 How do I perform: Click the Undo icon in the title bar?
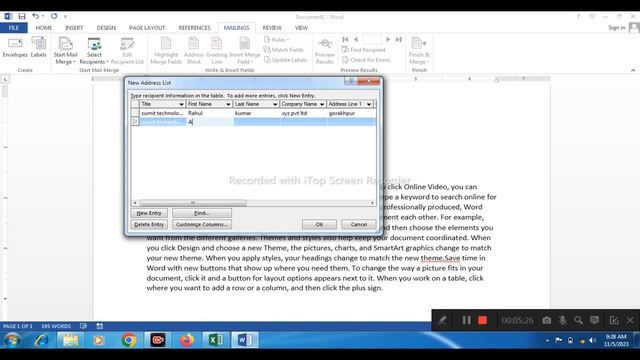[x=36, y=16]
